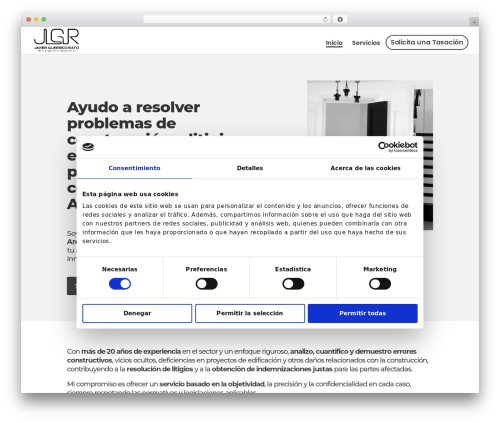Deny cookies with Denegar
Screen dimensions: 500x423
pyautogui.click(x=137, y=313)
